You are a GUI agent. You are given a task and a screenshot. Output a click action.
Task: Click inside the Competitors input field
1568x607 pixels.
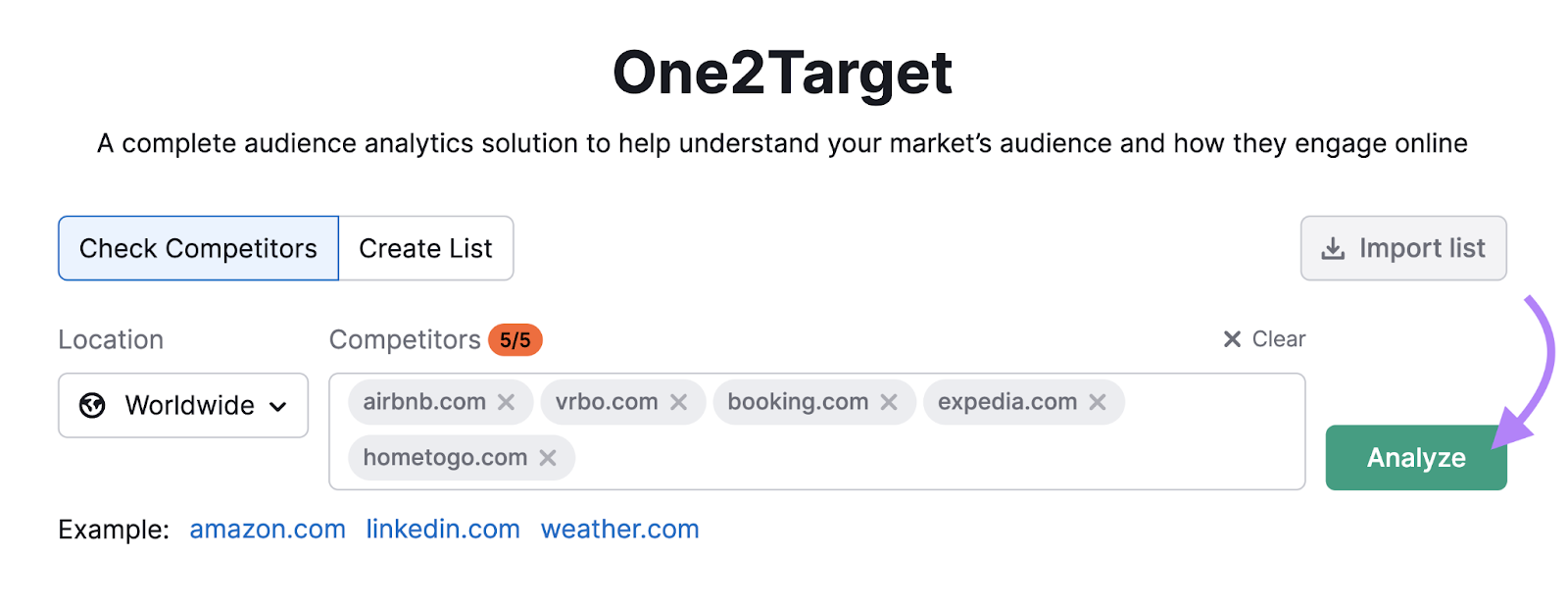(x=882, y=456)
